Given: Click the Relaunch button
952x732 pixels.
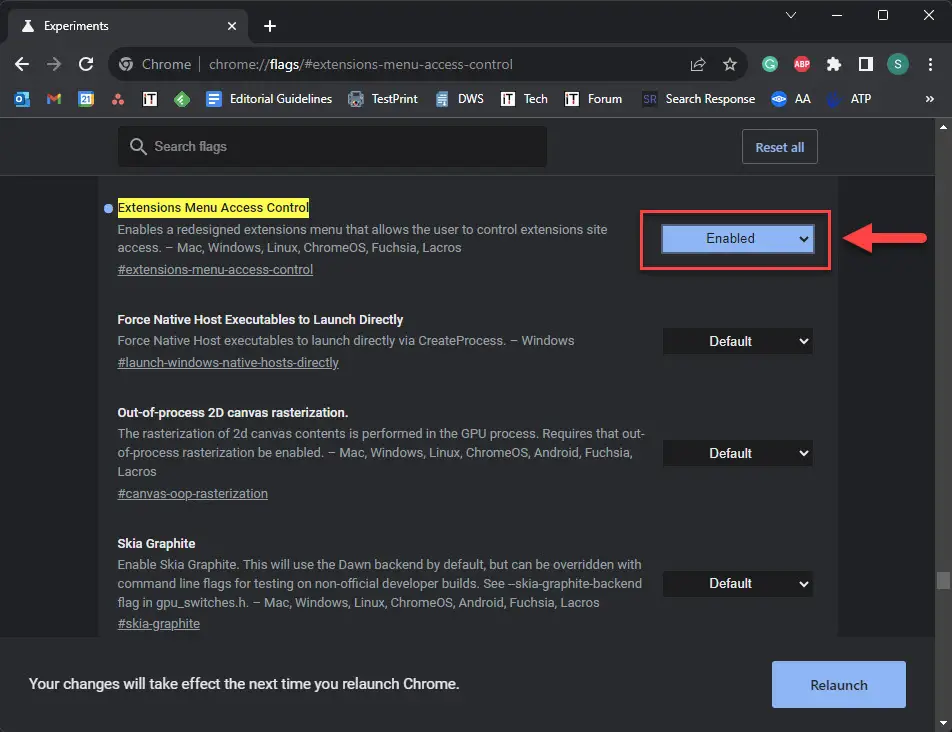Looking at the screenshot, I should pyautogui.click(x=838, y=685).
